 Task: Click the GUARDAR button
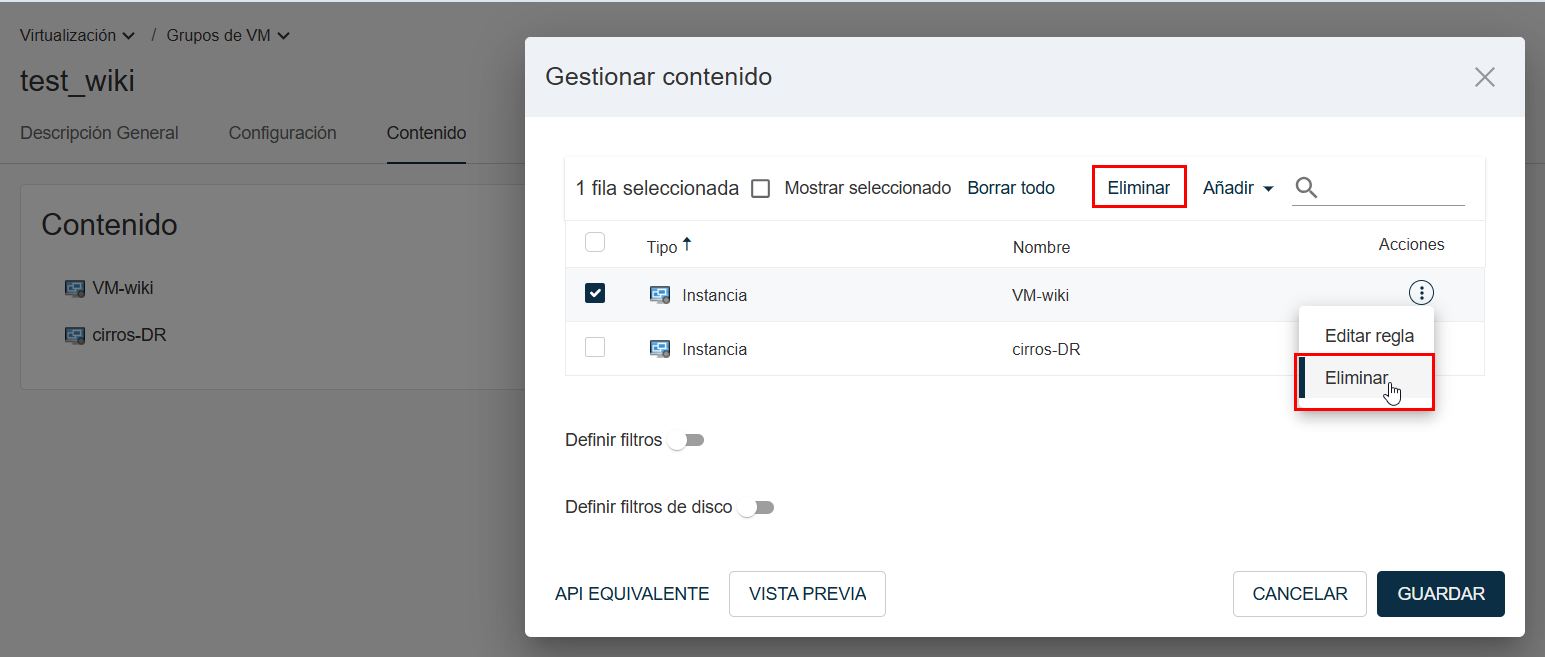point(1440,593)
